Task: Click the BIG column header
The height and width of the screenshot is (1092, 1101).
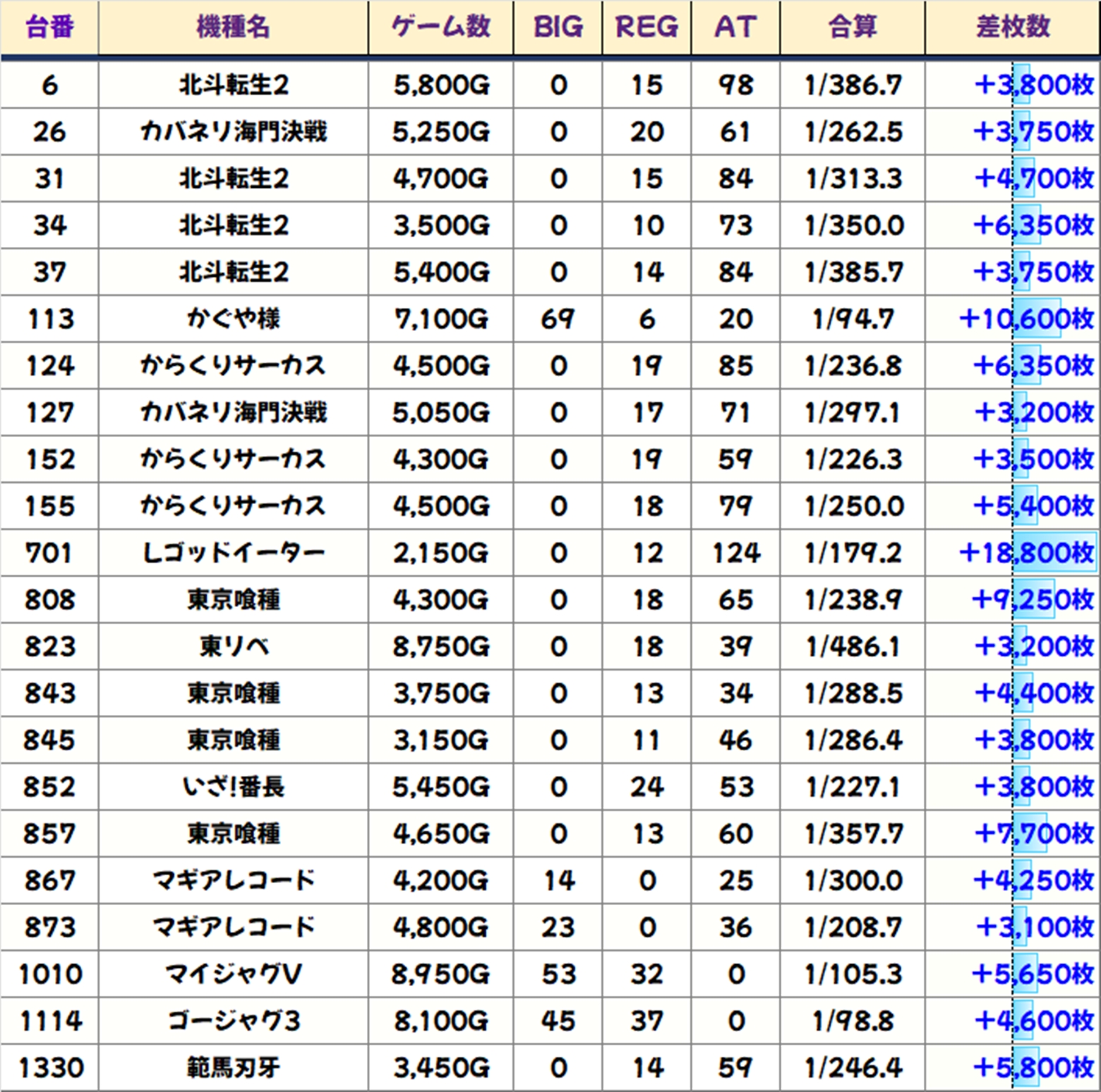Action: 558,27
